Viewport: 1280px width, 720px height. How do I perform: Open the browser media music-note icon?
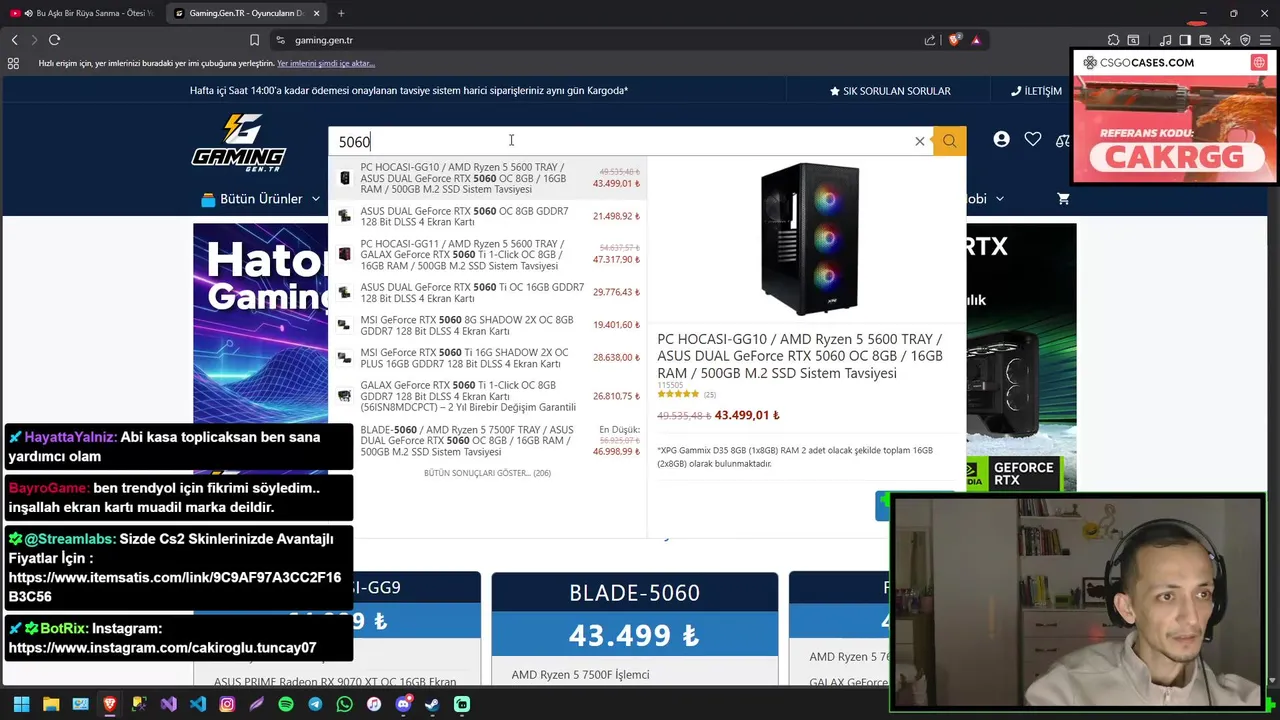(1165, 40)
